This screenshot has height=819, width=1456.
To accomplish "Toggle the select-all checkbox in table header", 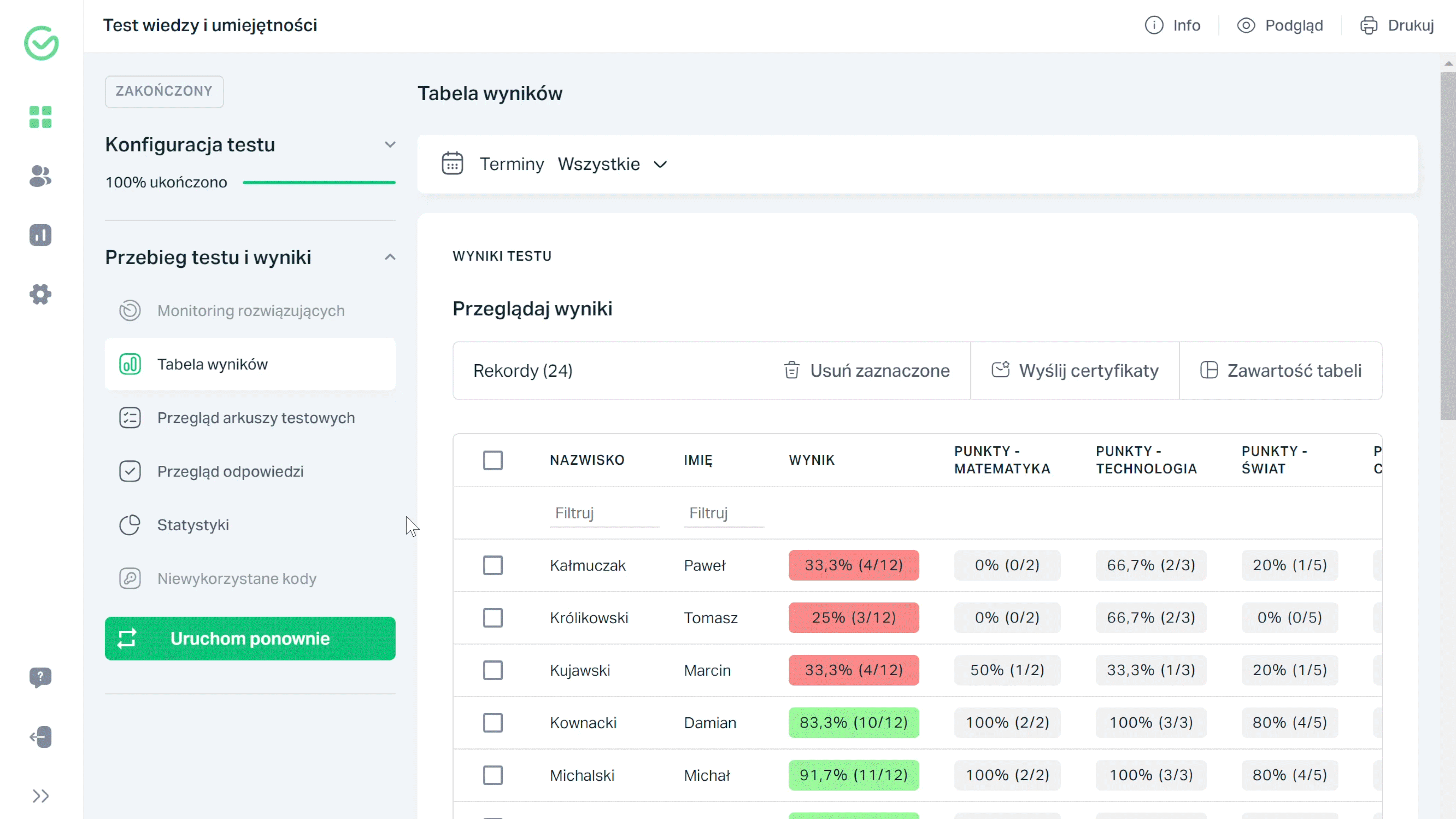I will tap(493, 461).
